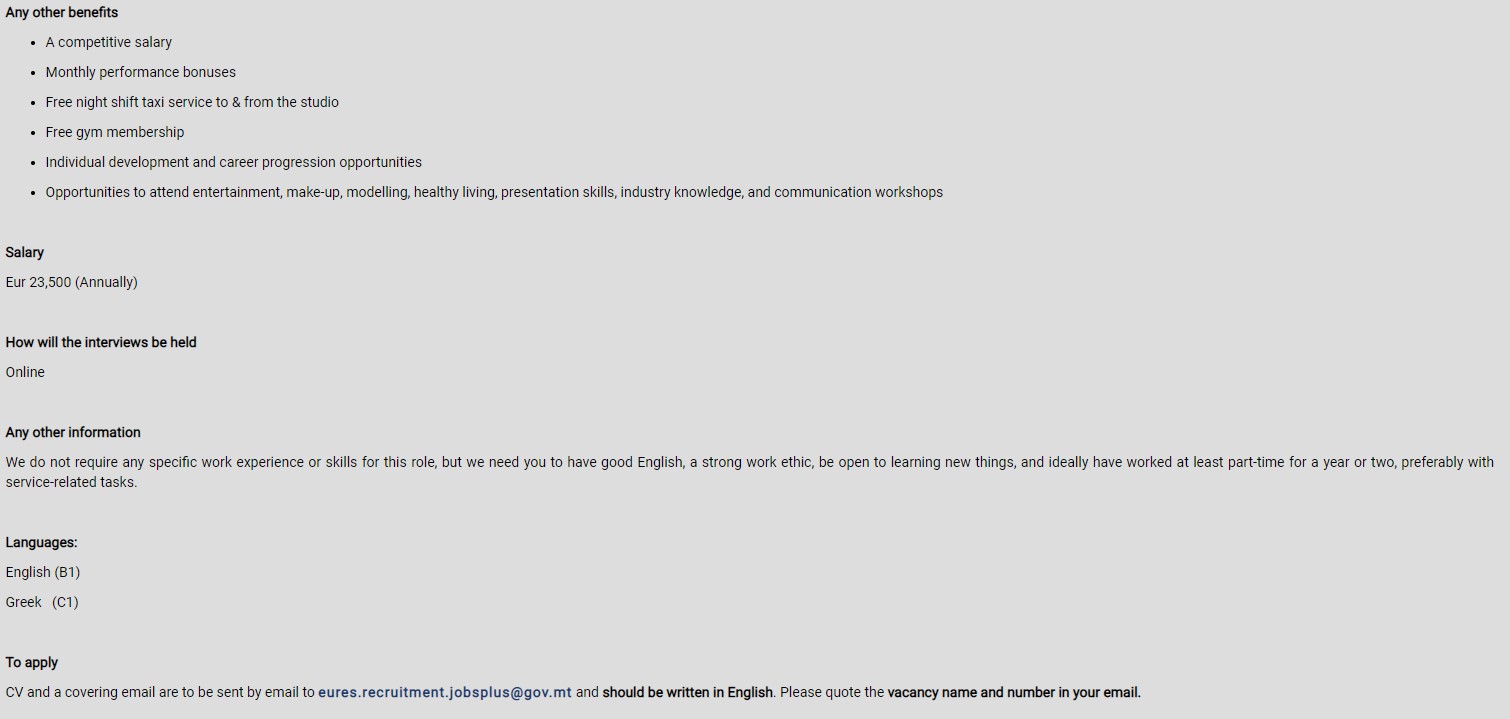Viewport: 1510px width, 719px height.
Task: Click the 'Languages:' heading
Action: click(x=41, y=542)
